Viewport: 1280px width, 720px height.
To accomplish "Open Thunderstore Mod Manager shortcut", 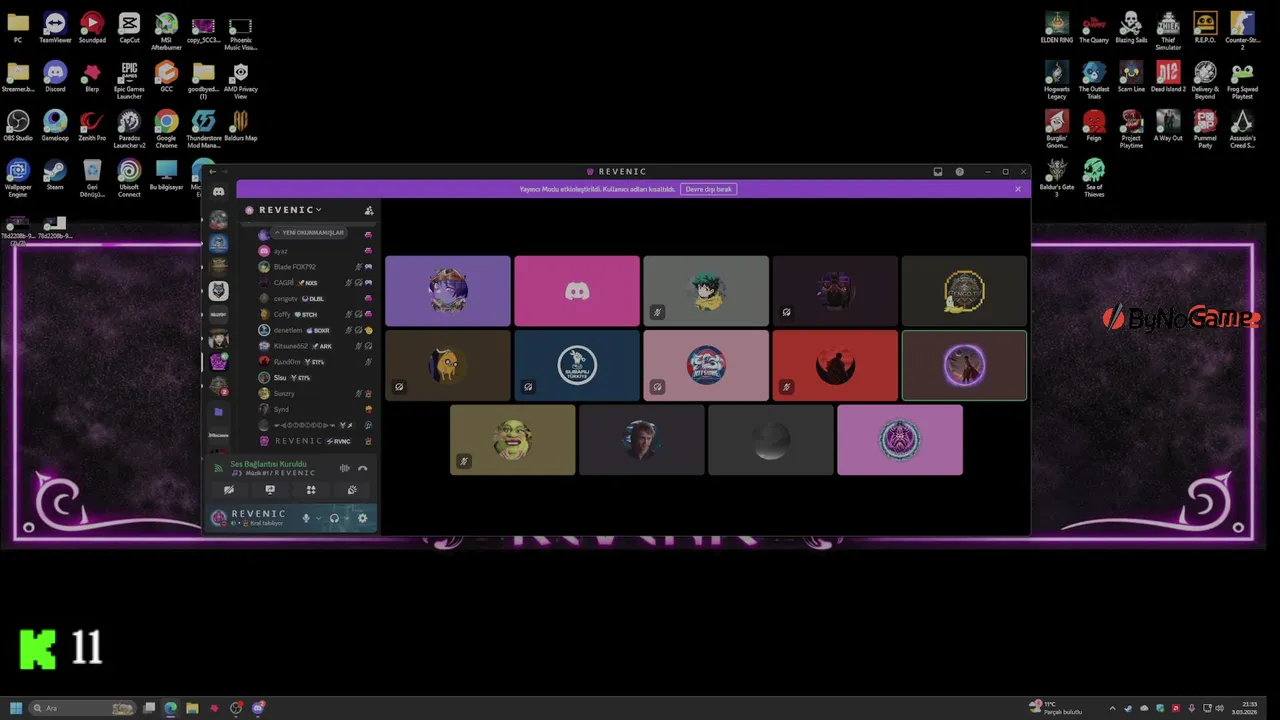I will [203, 130].
